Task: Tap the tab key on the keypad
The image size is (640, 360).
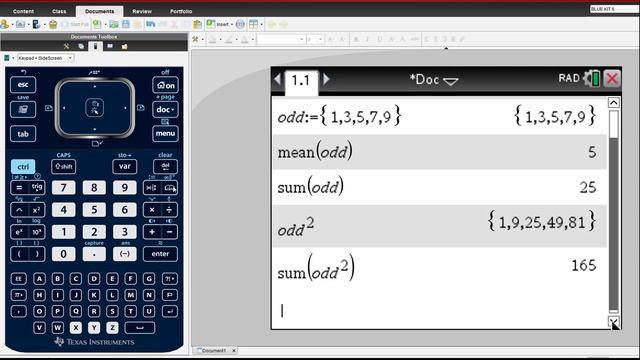Action: pos(23,134)
